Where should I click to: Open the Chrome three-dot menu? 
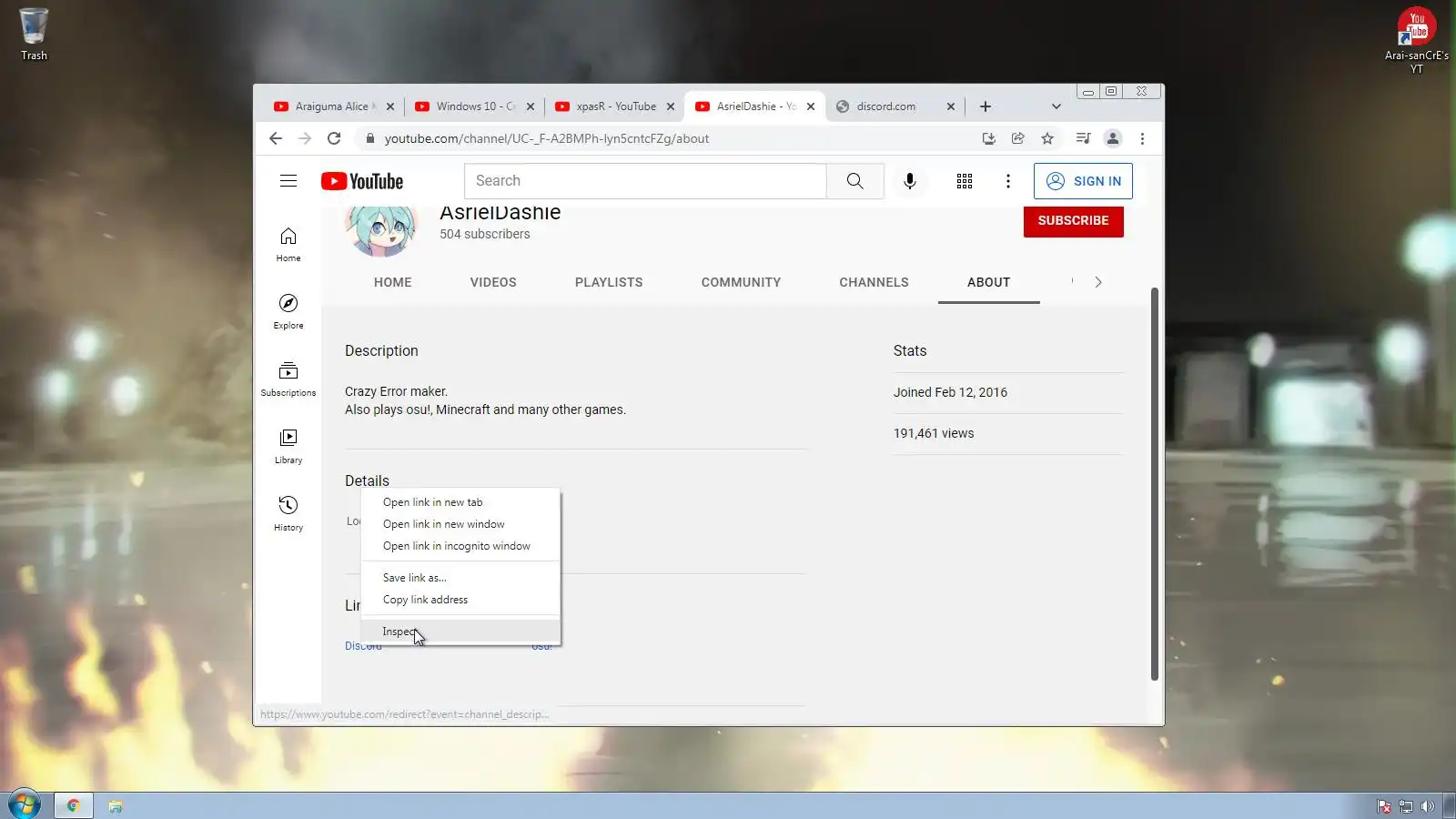pyautogui.click(x=1142, y=138)
